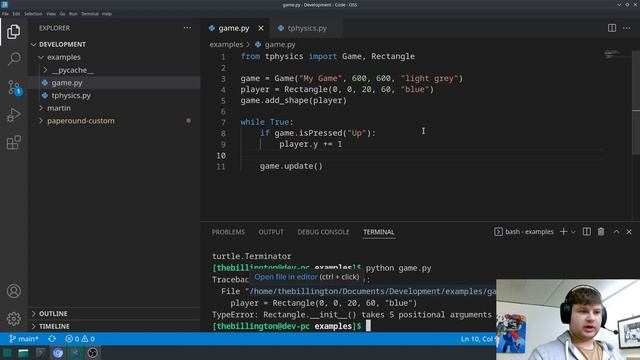Open the View menu
This screenshot has width=640, height=360.
[51, 13]
